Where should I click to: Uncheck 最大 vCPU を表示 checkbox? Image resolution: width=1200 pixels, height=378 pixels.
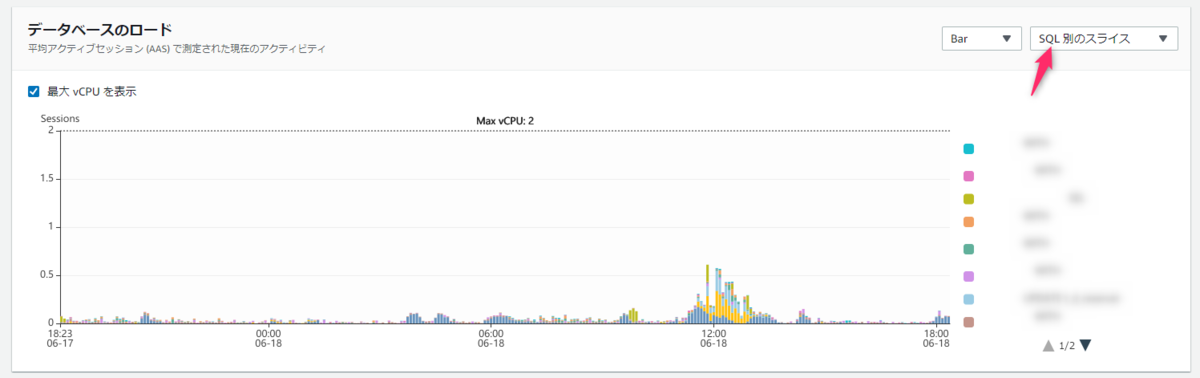(x=33, y=91)
